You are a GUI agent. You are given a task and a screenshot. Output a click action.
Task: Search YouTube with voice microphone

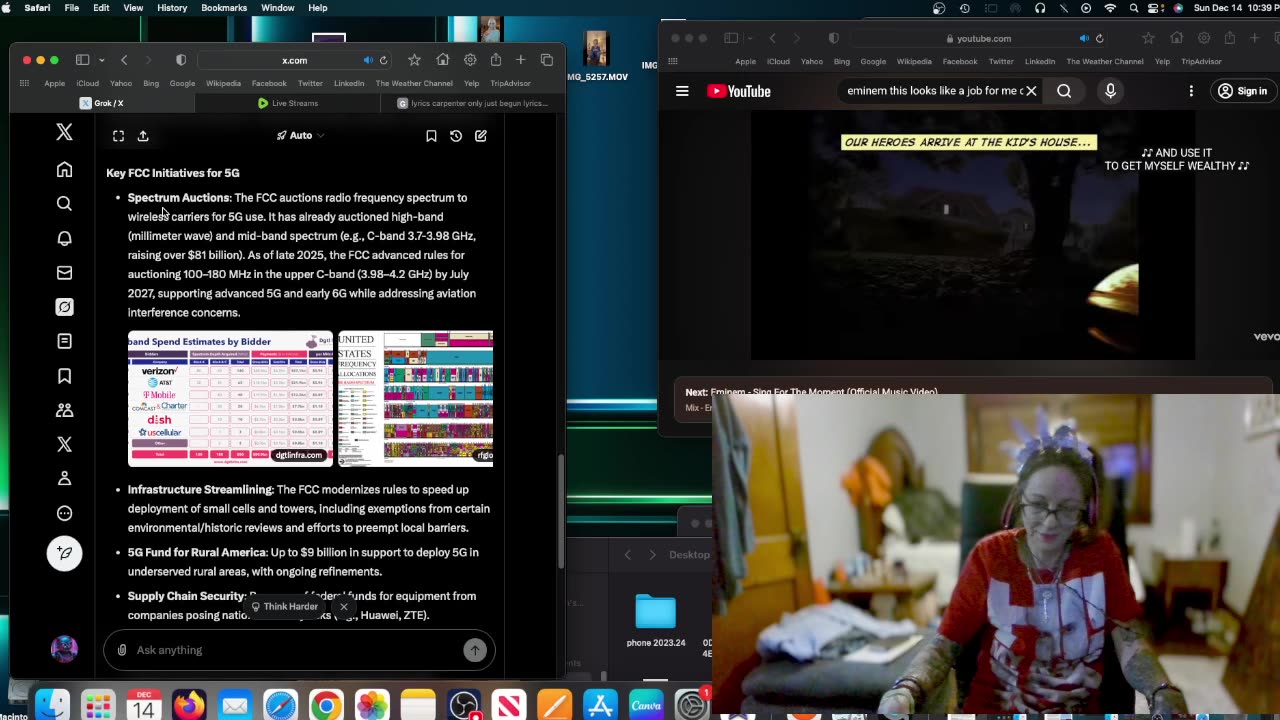coord(1110,91)
